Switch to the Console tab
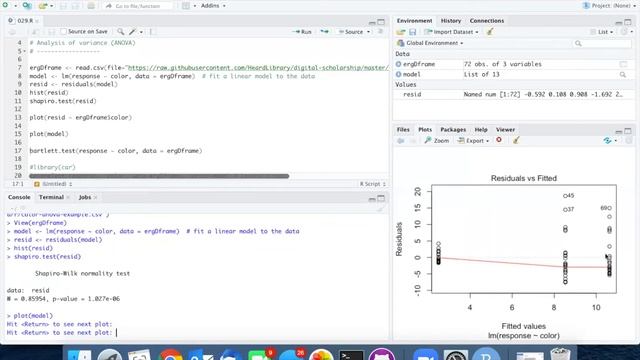640x360 pixels. point(19,197)
